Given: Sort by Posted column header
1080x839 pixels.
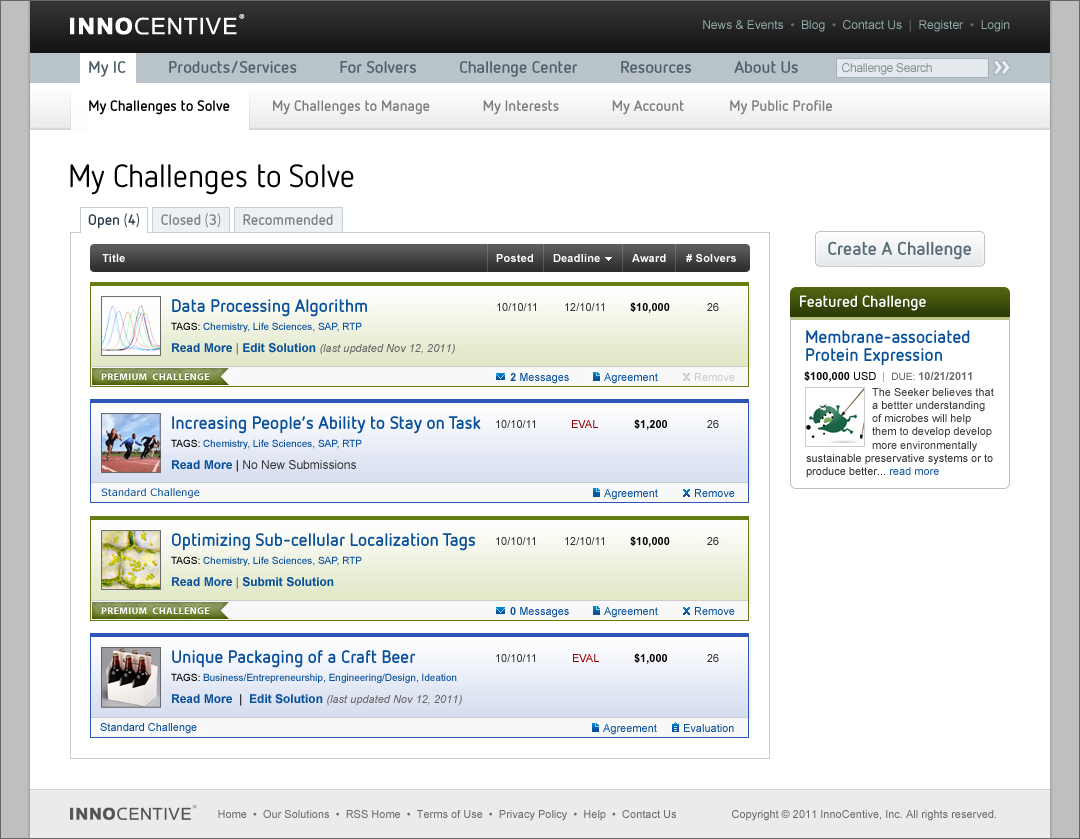Looking at the screenshot, I should point(515,258).
